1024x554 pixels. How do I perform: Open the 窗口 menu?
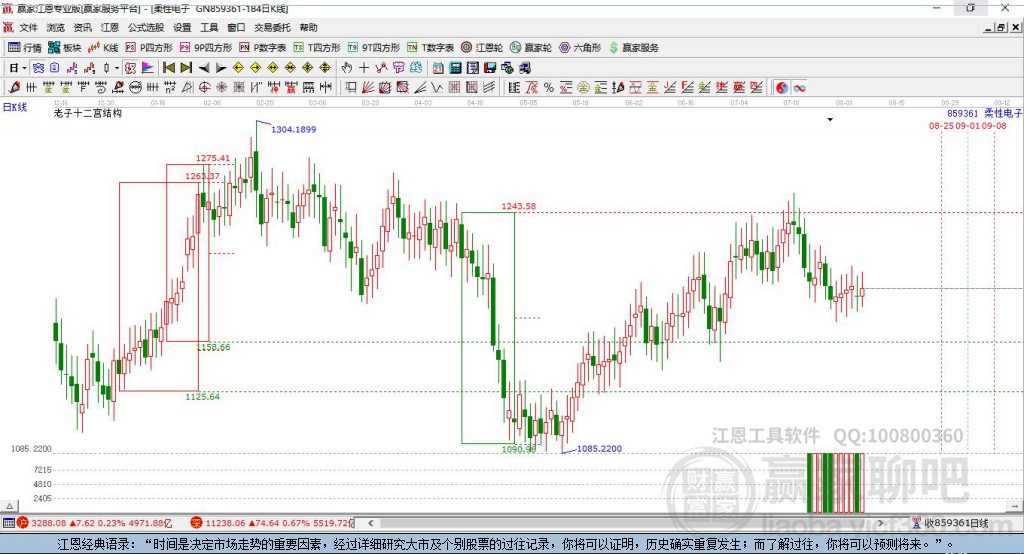point(236,27)
